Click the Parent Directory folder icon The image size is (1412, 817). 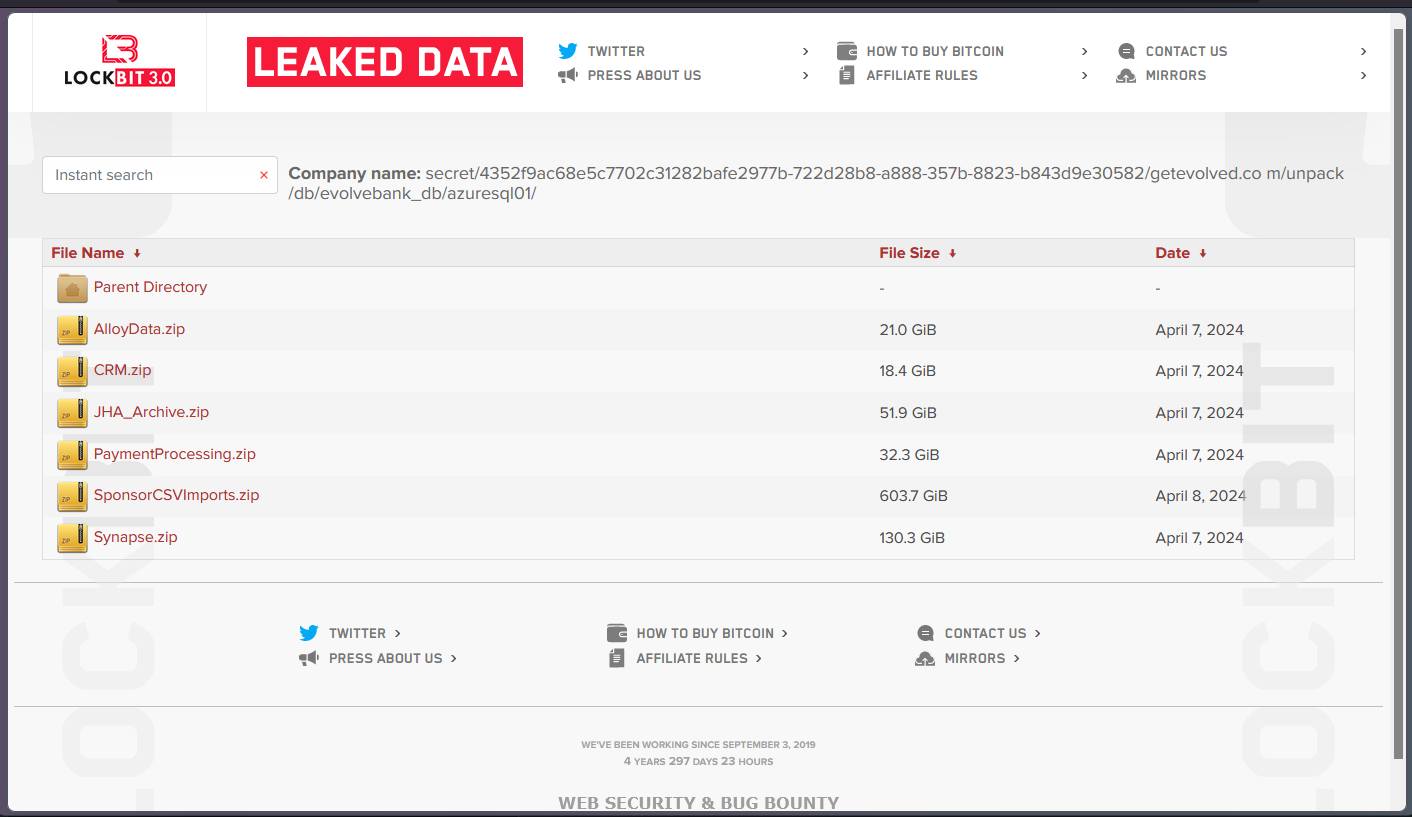[72, 288]
